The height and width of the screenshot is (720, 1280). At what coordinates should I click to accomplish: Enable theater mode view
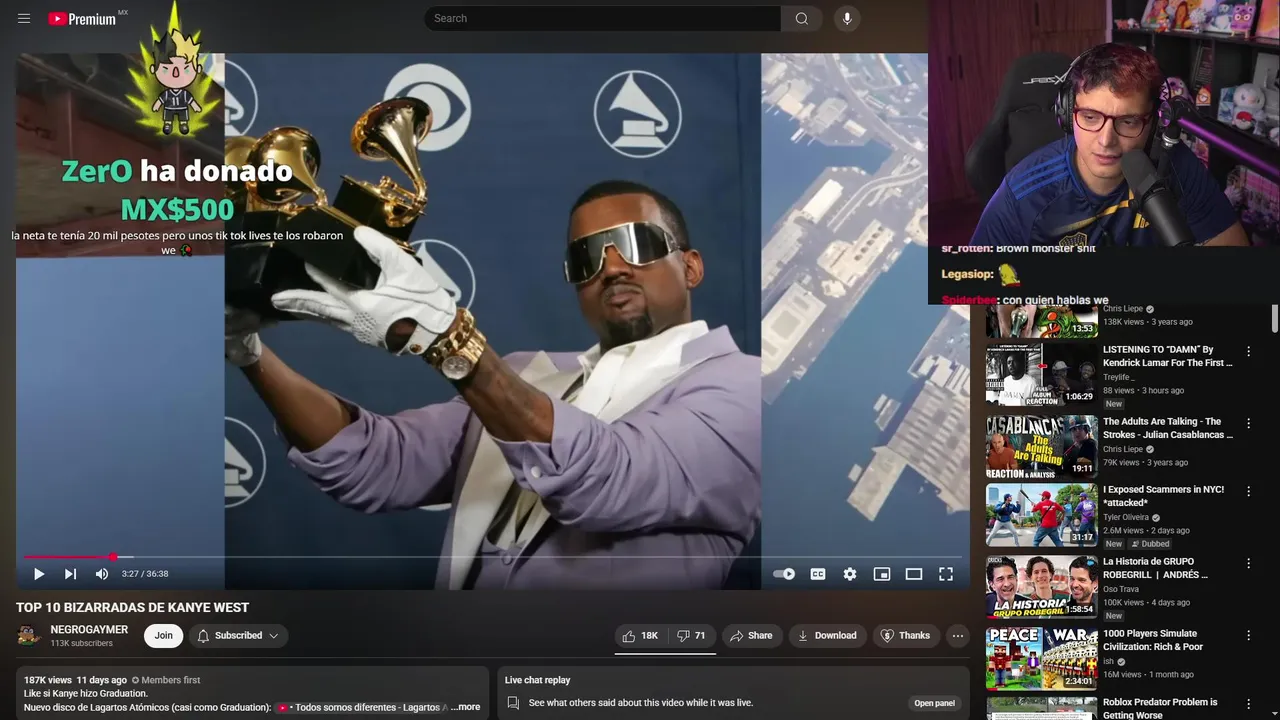click(914, 574)
